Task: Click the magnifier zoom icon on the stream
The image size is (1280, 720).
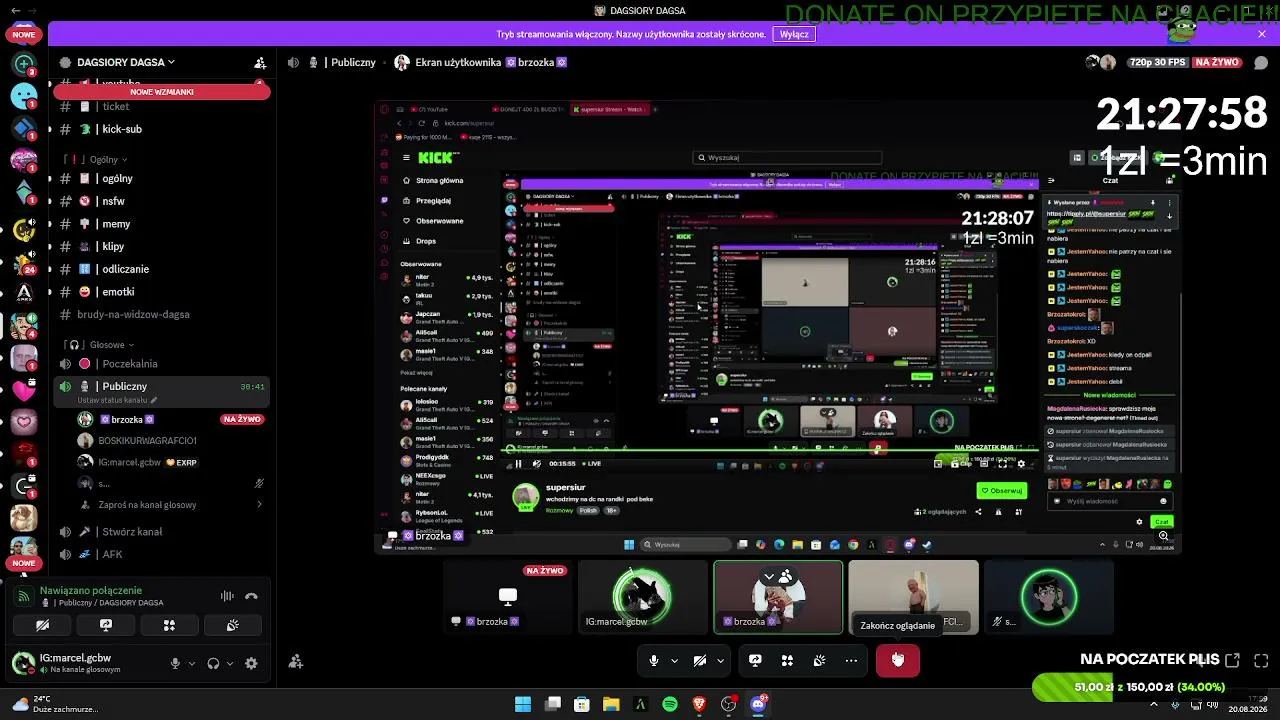Action: [1163, 537]
